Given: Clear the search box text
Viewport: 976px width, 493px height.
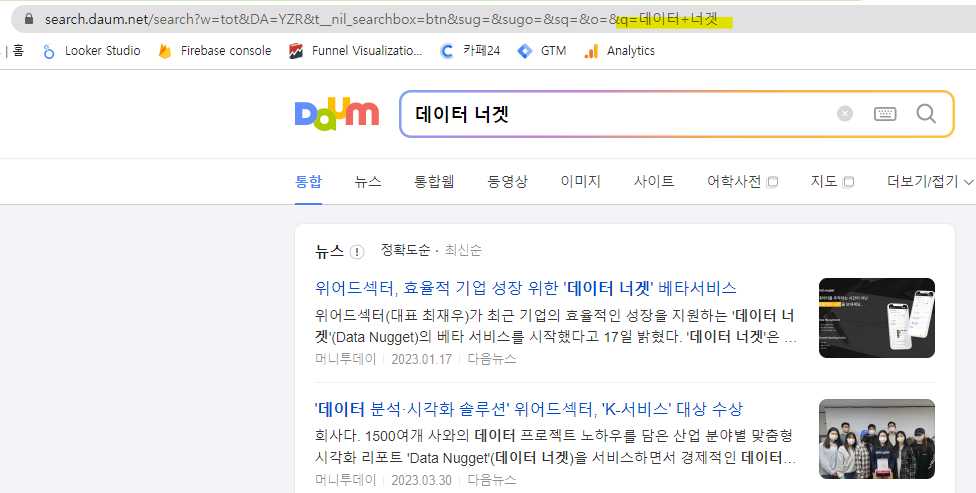Looking at the screenshot, I should pyautogui.click(x=845, y=113).
